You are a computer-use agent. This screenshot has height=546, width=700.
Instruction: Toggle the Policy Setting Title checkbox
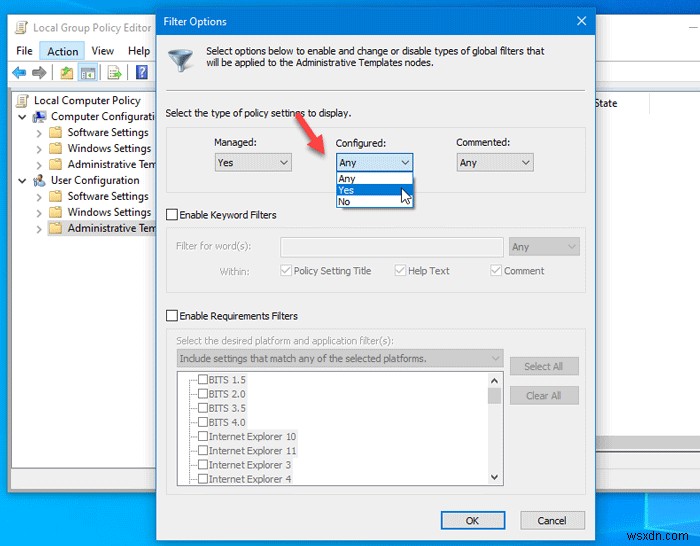click(x=286, y=270)
